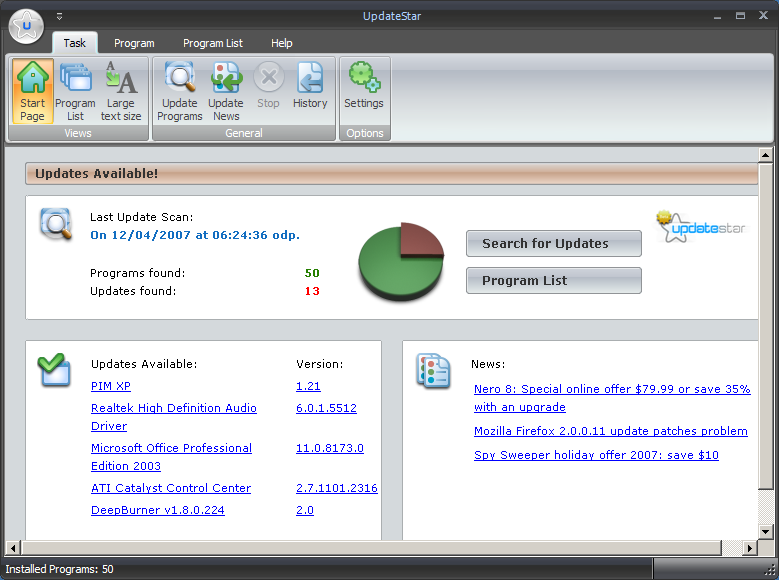This screenshot has height=580, width=779.
Task: Click the horizontal scrollbar thumb
Action: pos(371,548)
